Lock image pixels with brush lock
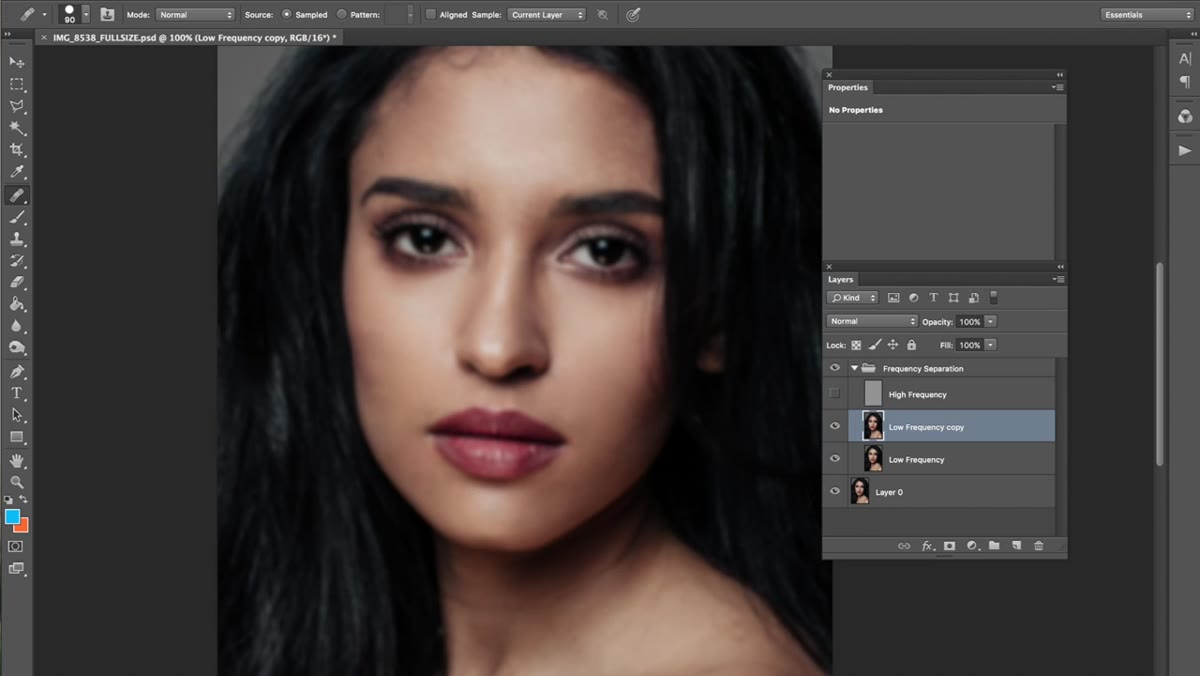Viewport: 1200px width, 676px height. tap(874, 345)
